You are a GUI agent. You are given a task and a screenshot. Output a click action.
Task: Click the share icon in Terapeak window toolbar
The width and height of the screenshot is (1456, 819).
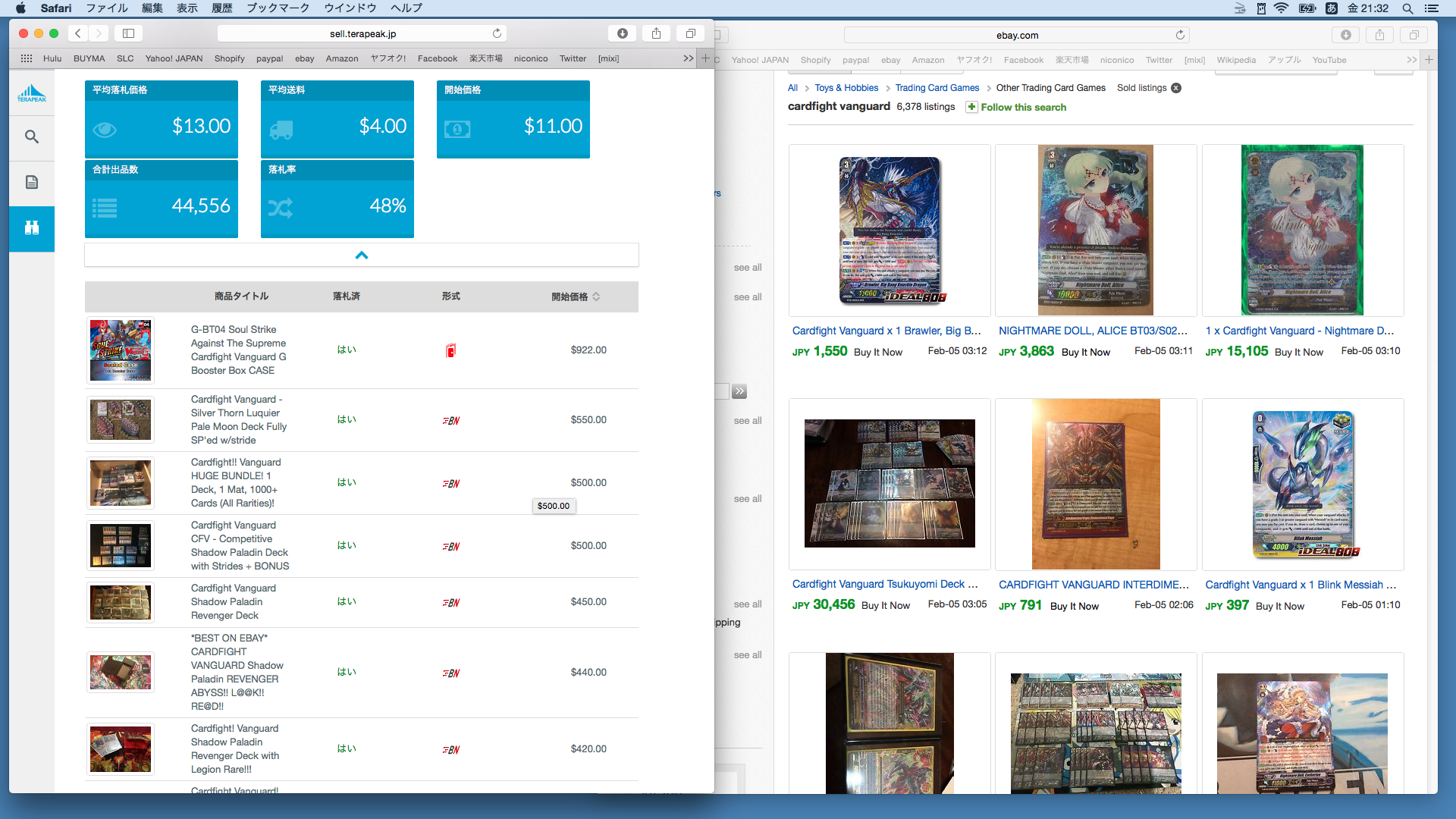pyautogui.click(x=657, y=33)
